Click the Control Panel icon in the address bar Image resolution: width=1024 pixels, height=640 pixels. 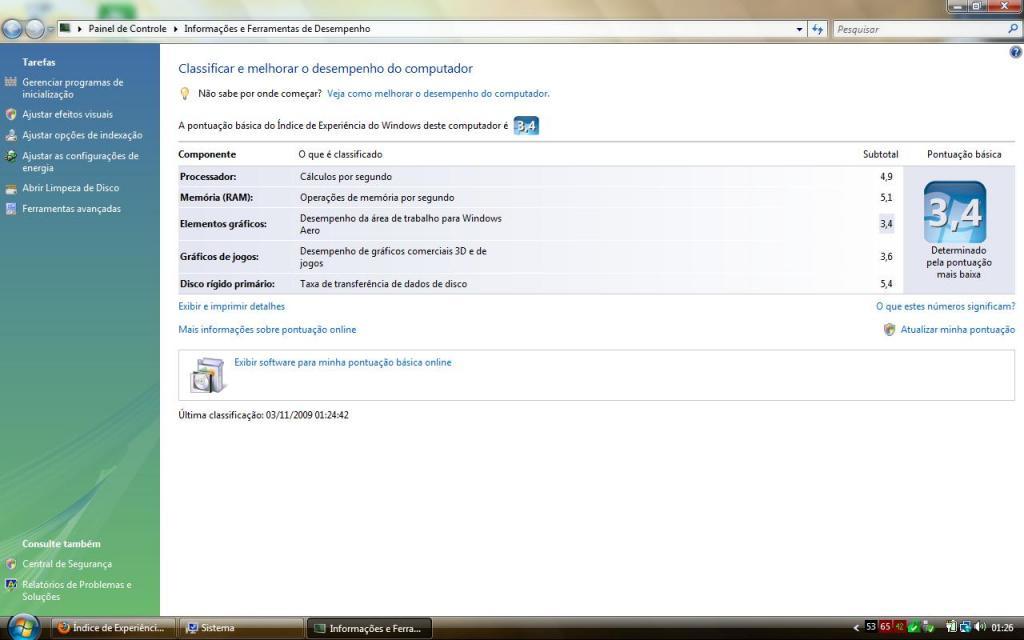point(65,28)
